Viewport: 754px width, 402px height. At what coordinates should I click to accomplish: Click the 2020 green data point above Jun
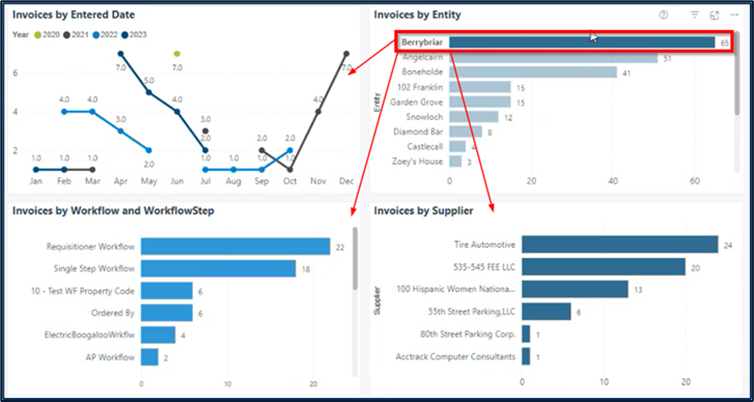(x=177, y=54)
